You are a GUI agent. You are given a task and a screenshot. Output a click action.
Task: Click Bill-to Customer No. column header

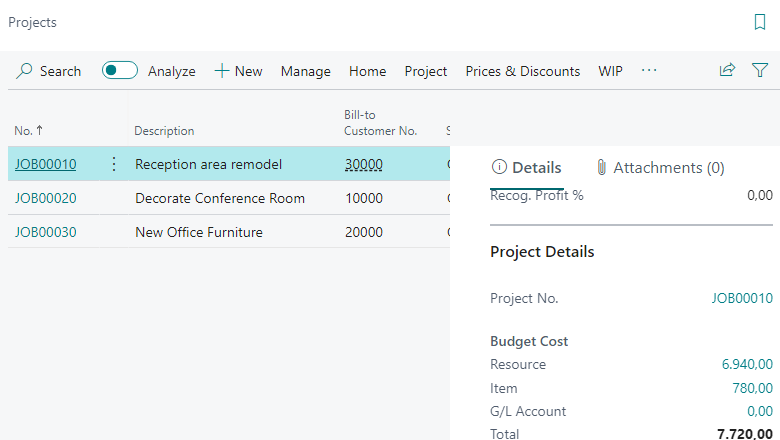381,123
